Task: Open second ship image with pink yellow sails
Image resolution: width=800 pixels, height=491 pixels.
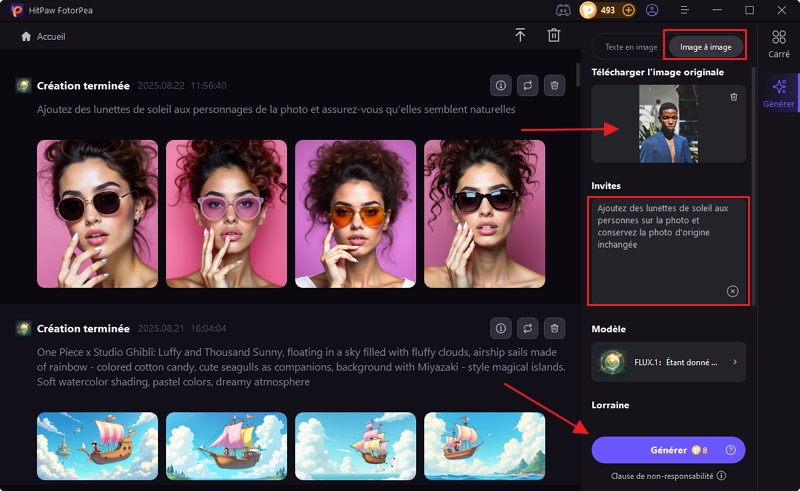Action: pos(227,446)
